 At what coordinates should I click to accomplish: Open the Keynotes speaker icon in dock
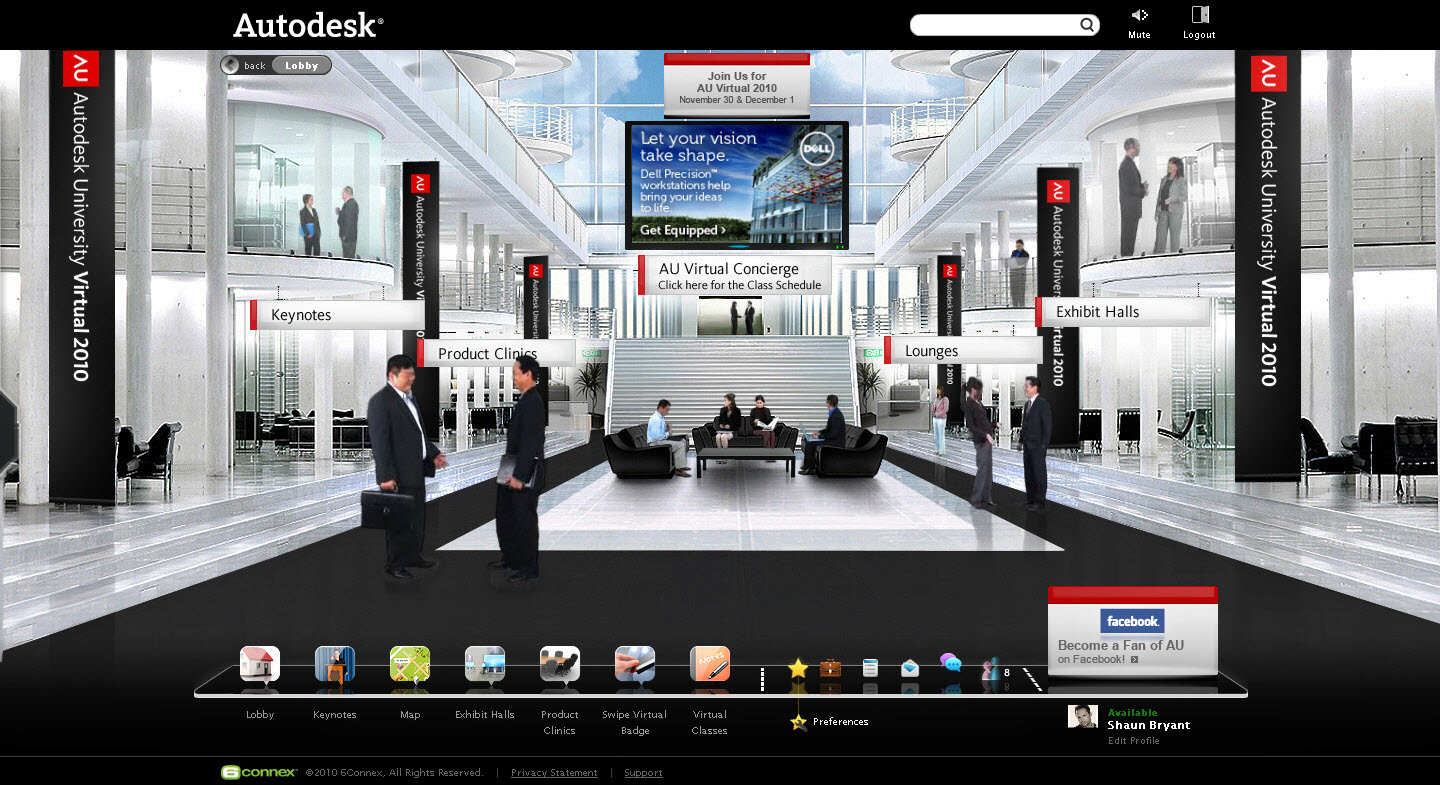[335, 664]
